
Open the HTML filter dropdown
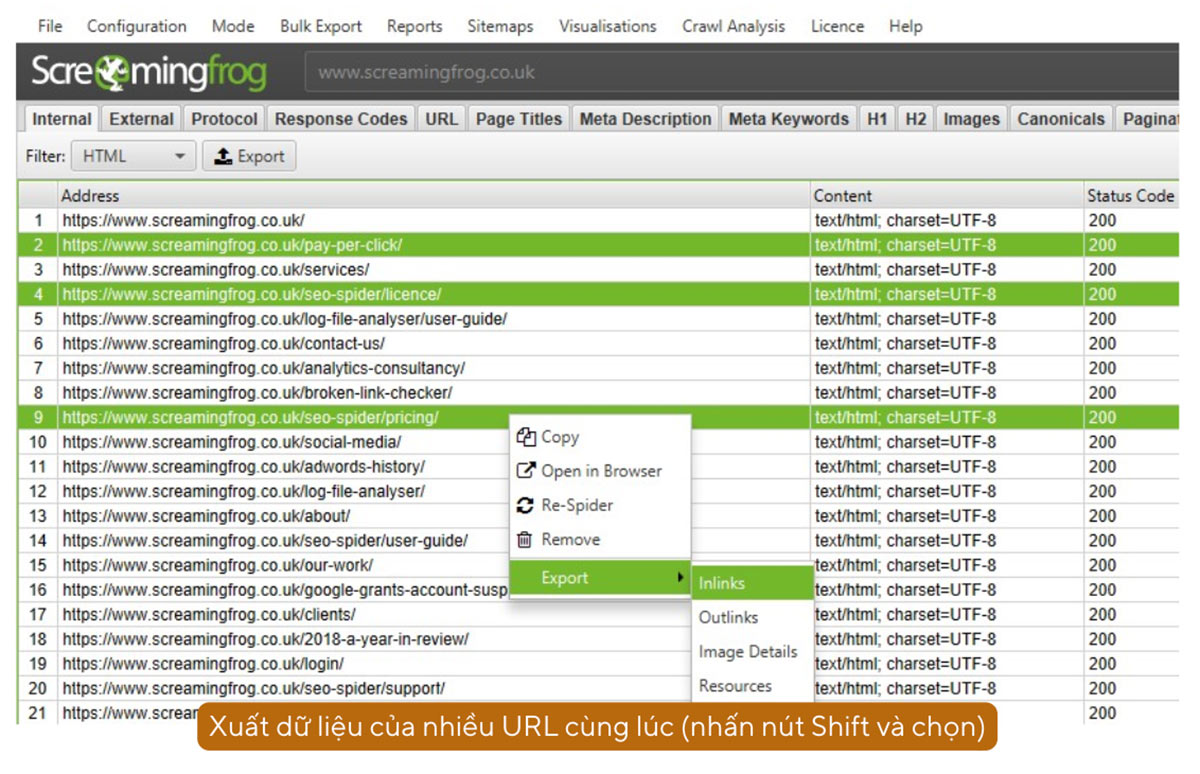[x=134, y=156]
